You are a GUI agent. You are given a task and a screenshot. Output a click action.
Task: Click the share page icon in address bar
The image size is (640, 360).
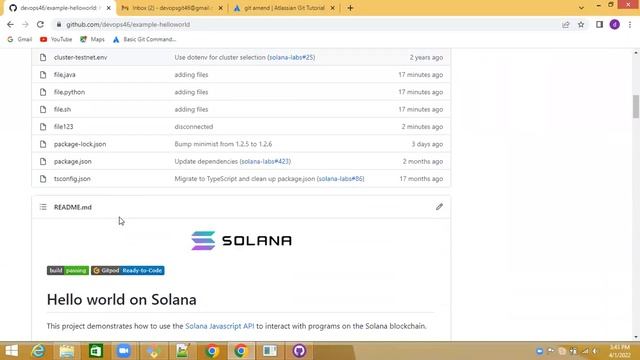pyautogui.click(x=566, y=24)
